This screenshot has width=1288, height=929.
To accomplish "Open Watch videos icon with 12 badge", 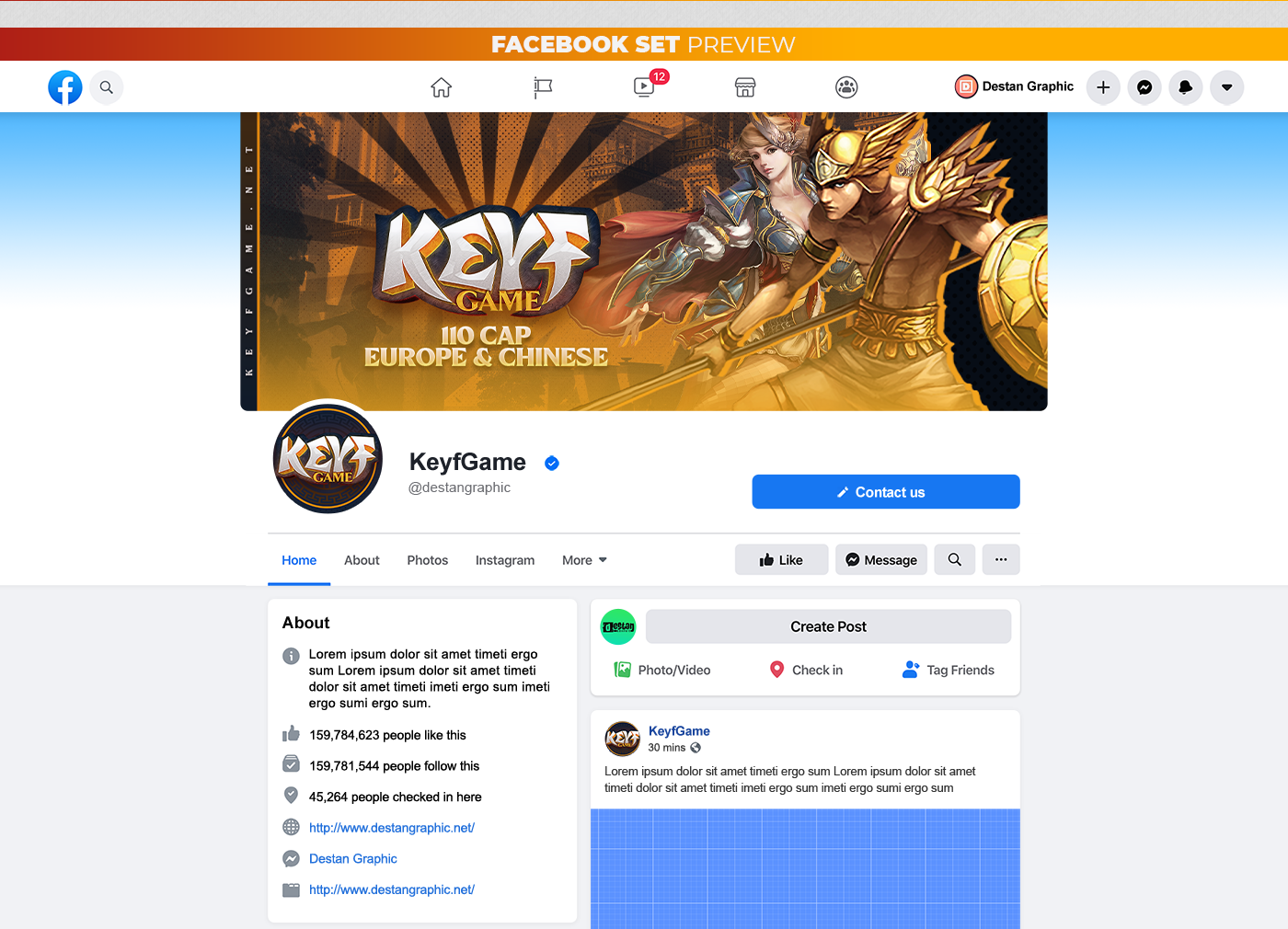I will 646,86.
